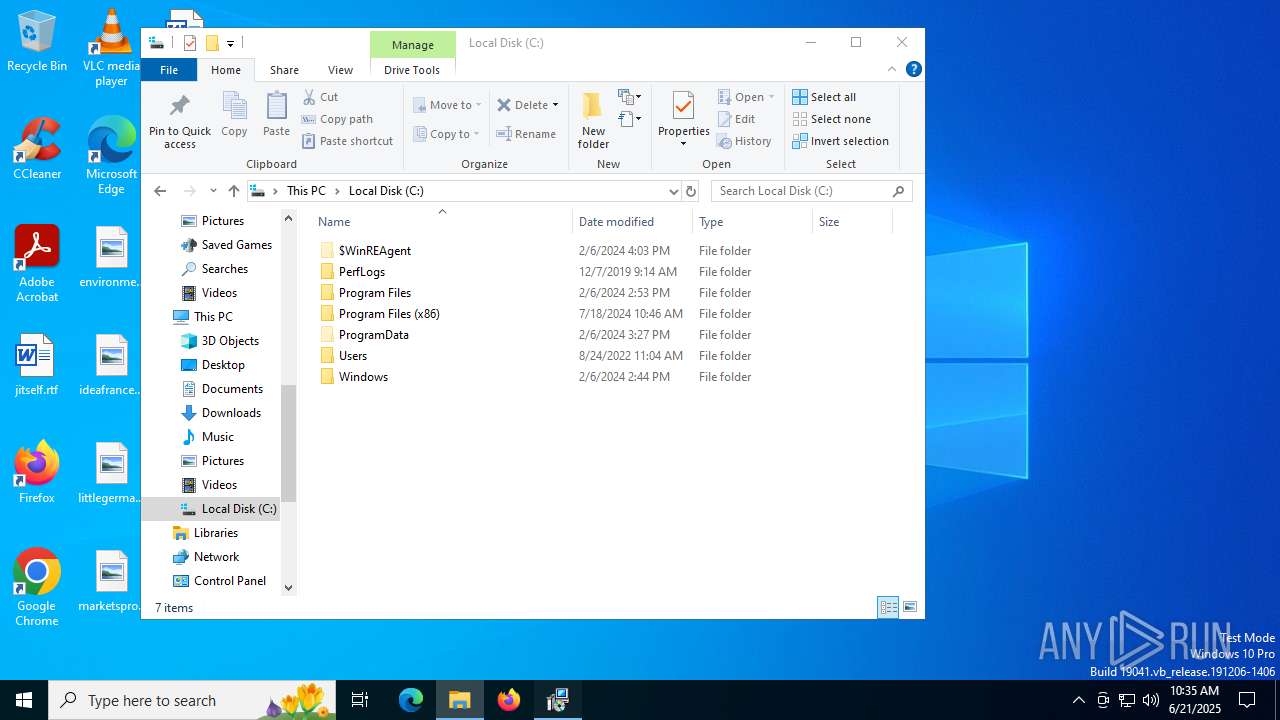Click the History ribbon button

click(744, 141)
